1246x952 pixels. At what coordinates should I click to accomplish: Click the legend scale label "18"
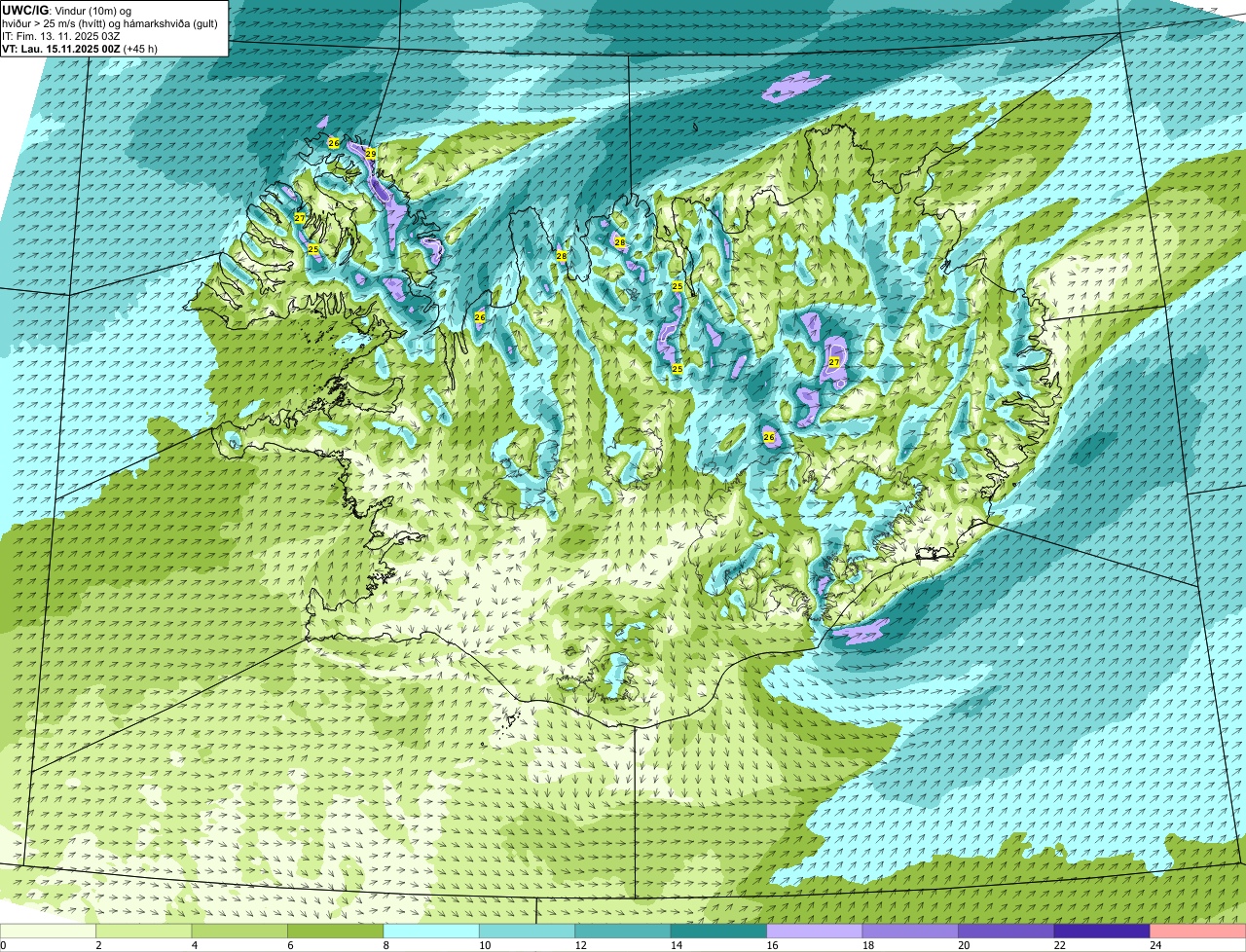click(x=868, y=944)
